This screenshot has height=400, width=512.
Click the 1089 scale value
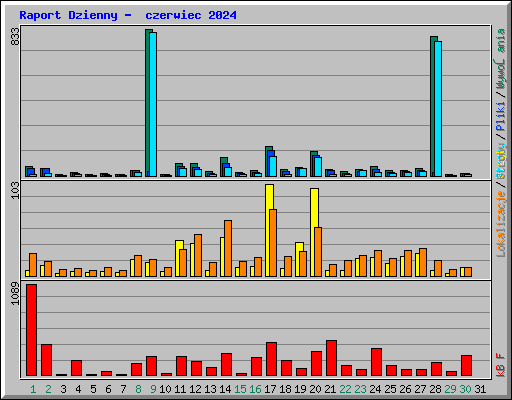click(15, 293)
